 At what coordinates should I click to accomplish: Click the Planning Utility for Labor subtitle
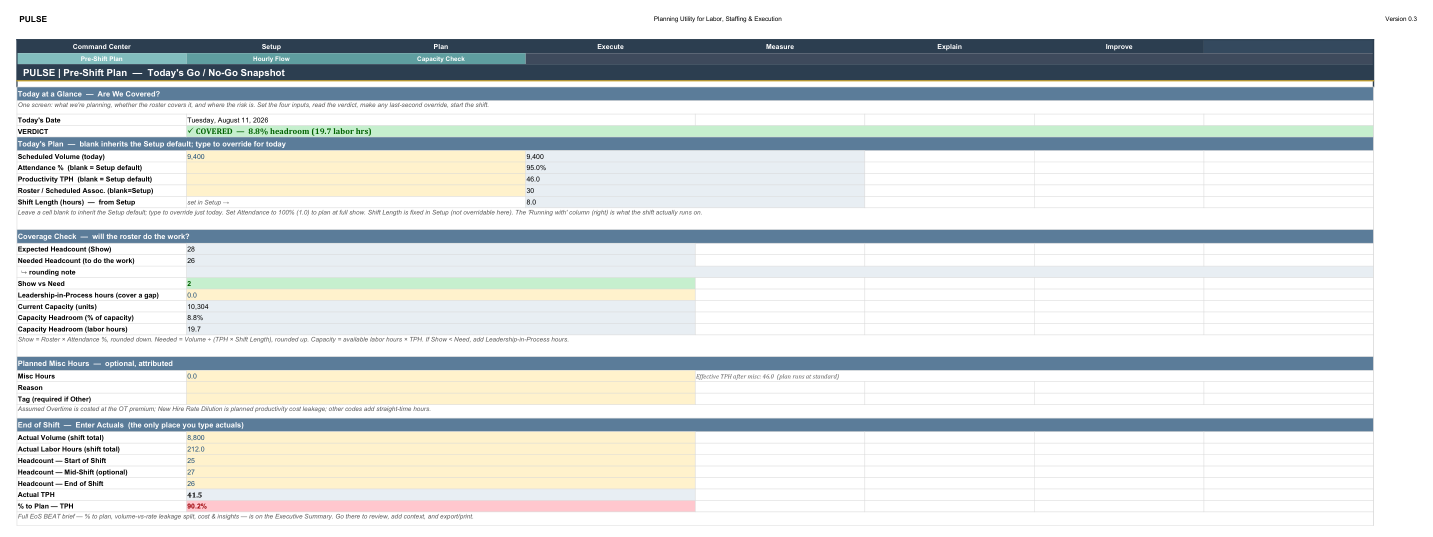click(x=717, y=19)
